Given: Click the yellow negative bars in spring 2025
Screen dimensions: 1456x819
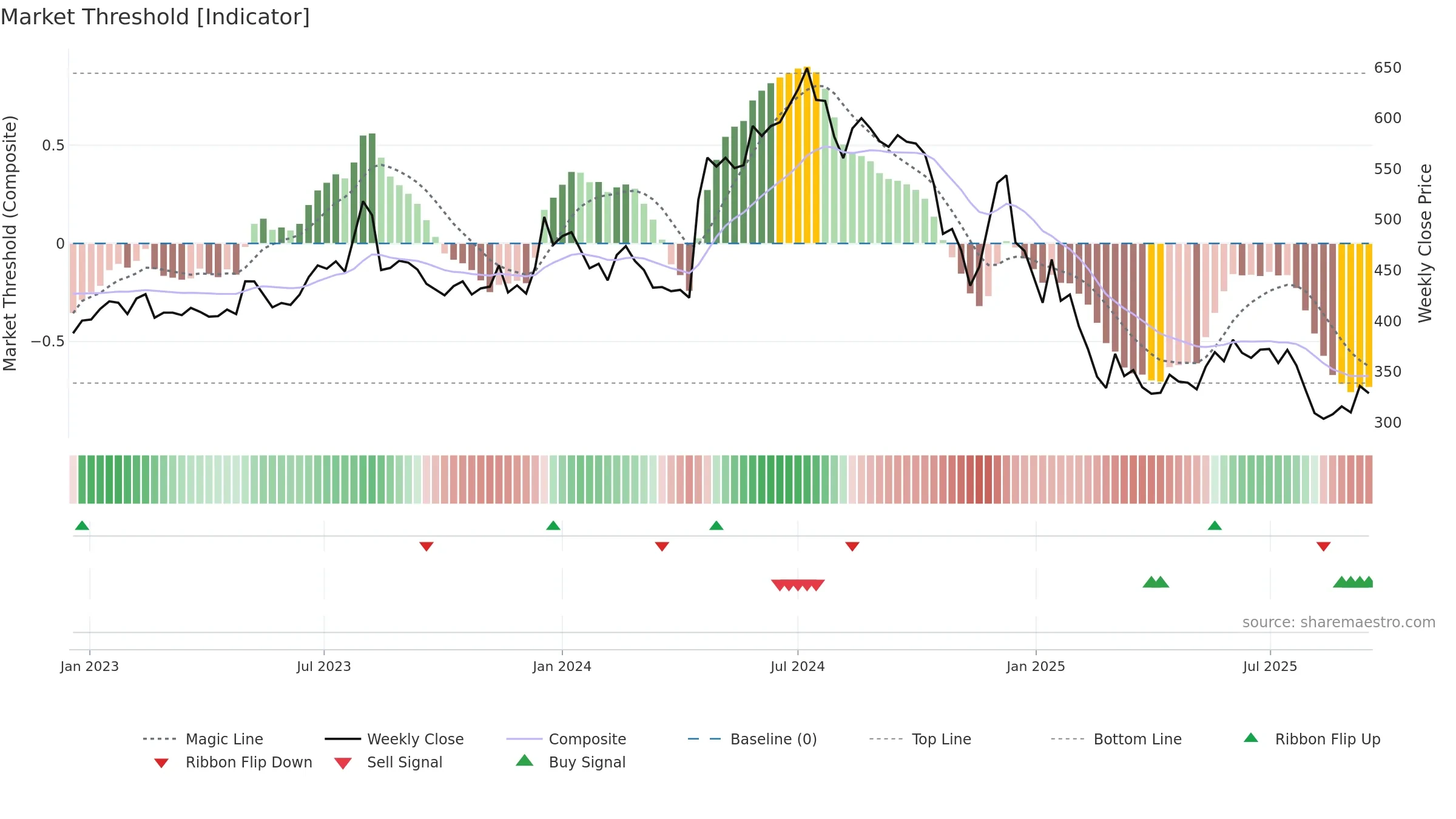Looking at the screenshot, I should 1156,313.
